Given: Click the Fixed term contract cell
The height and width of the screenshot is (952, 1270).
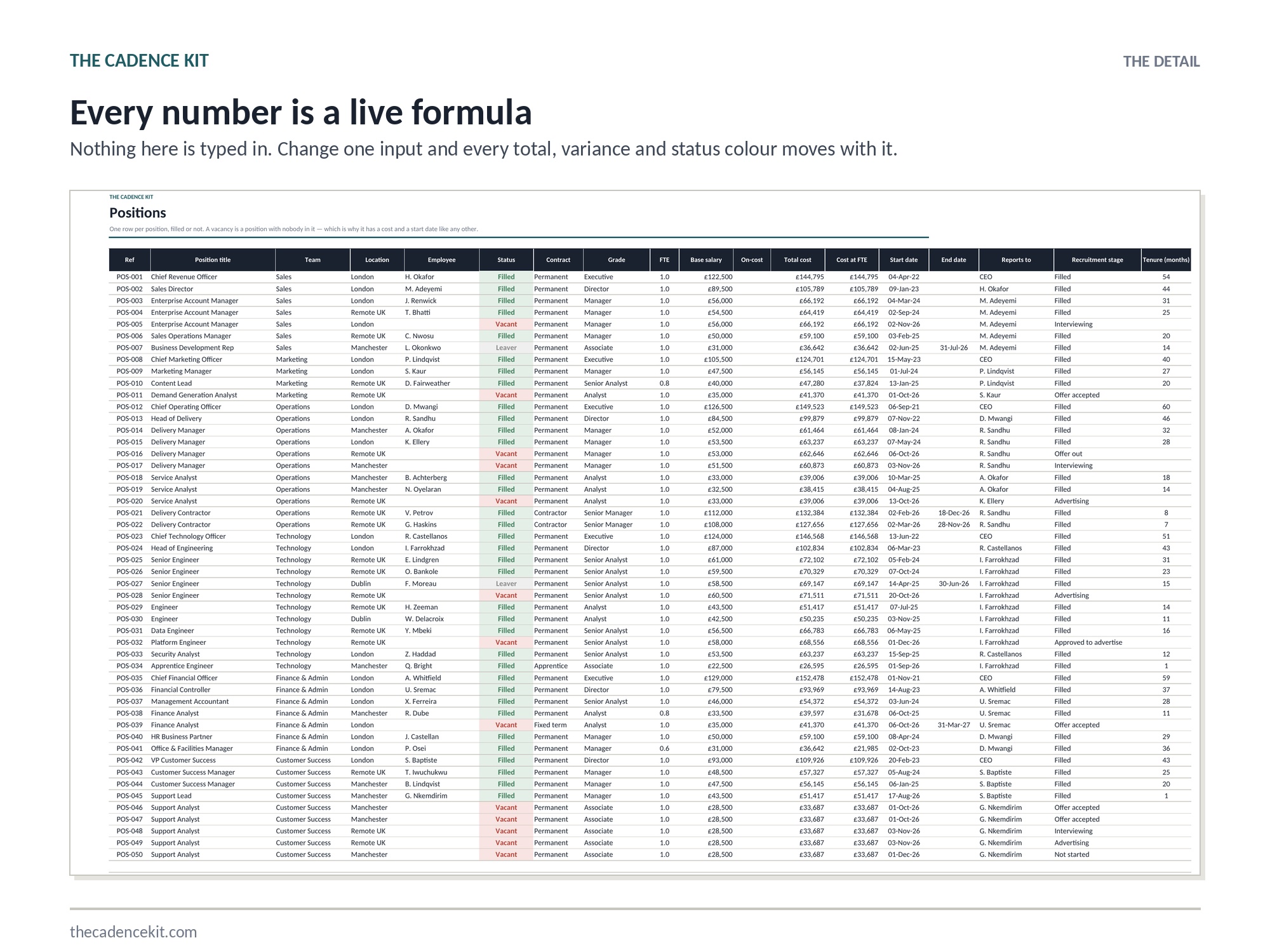Looking at the screenshot, I should tap(550, 725).
